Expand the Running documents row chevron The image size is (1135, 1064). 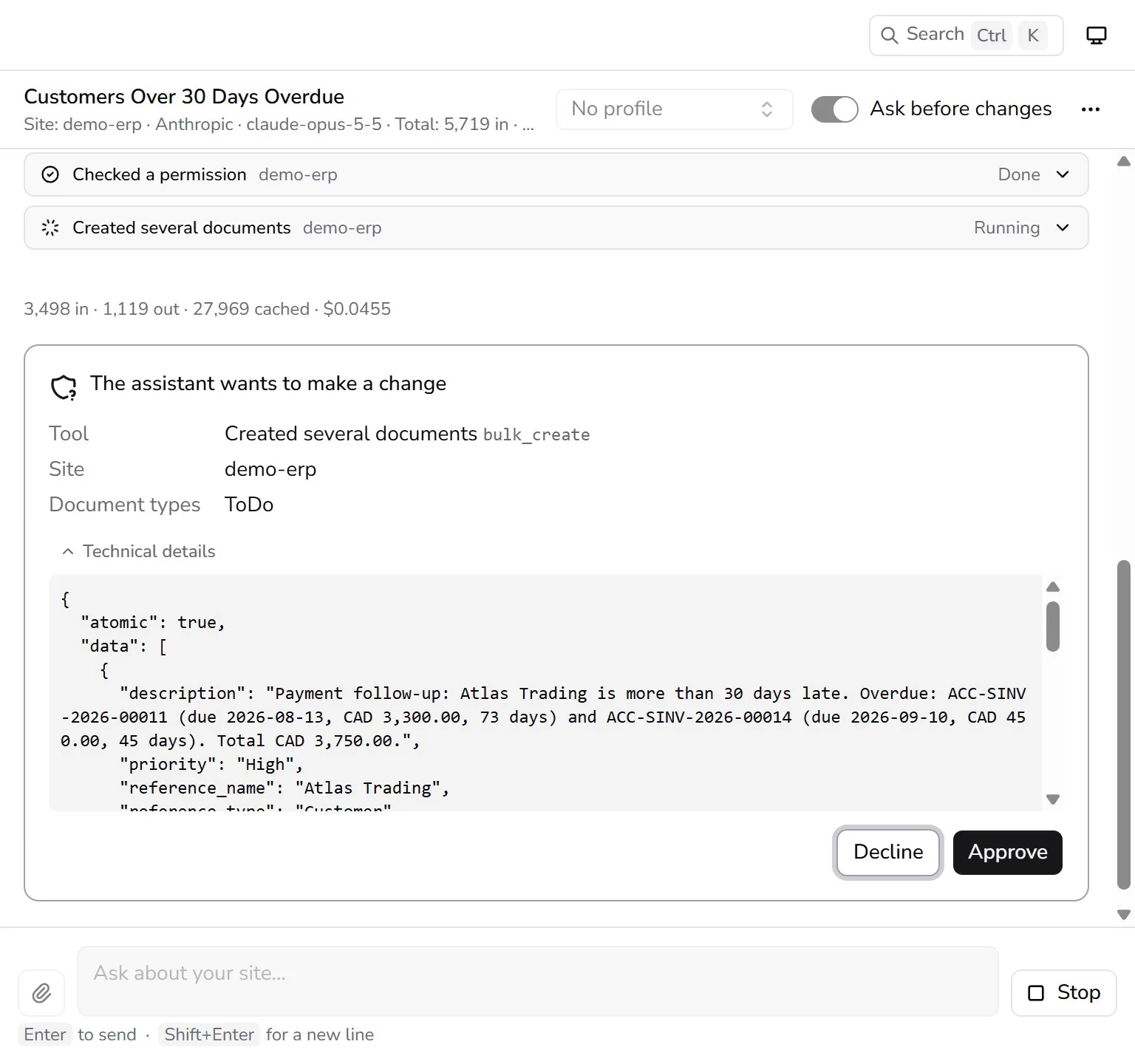(1063, 228)
